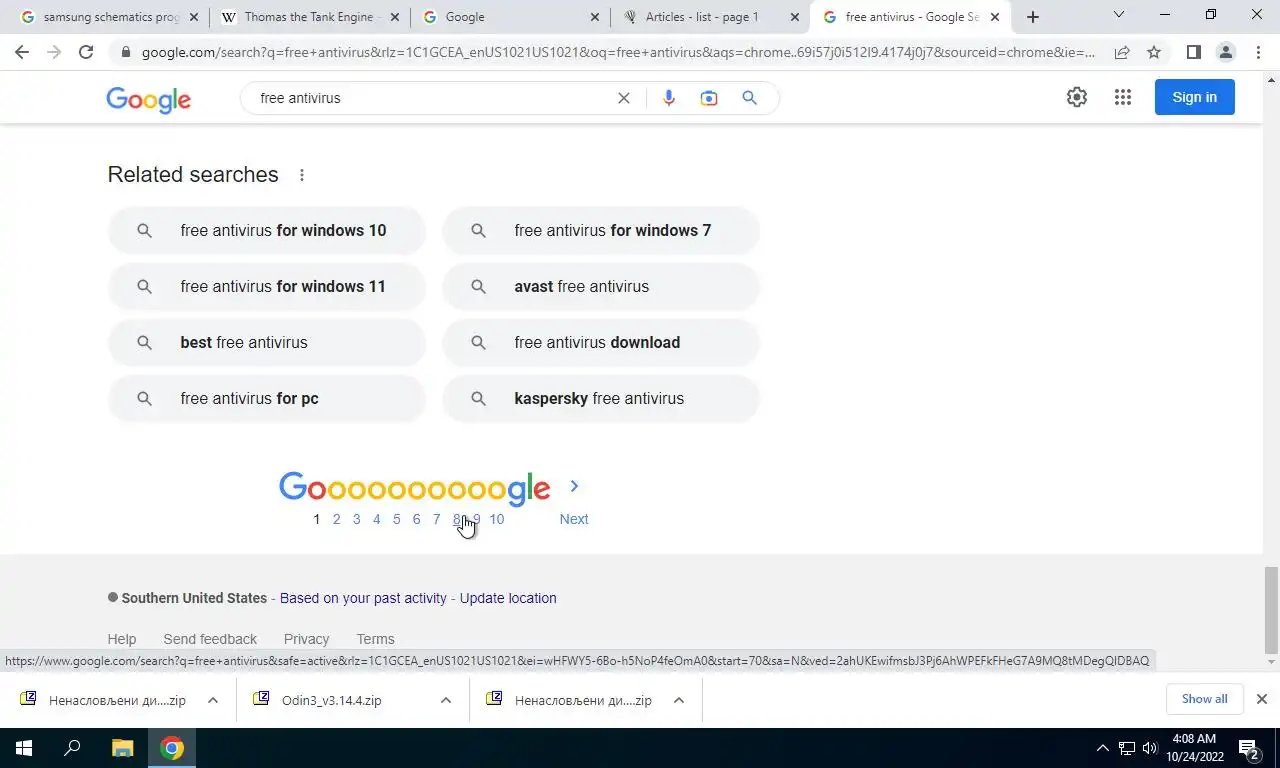Viewport: 1280px width, 768px height.
Task: Close the 'samsung schematics' tab
Action: click(x=194, y=17)
